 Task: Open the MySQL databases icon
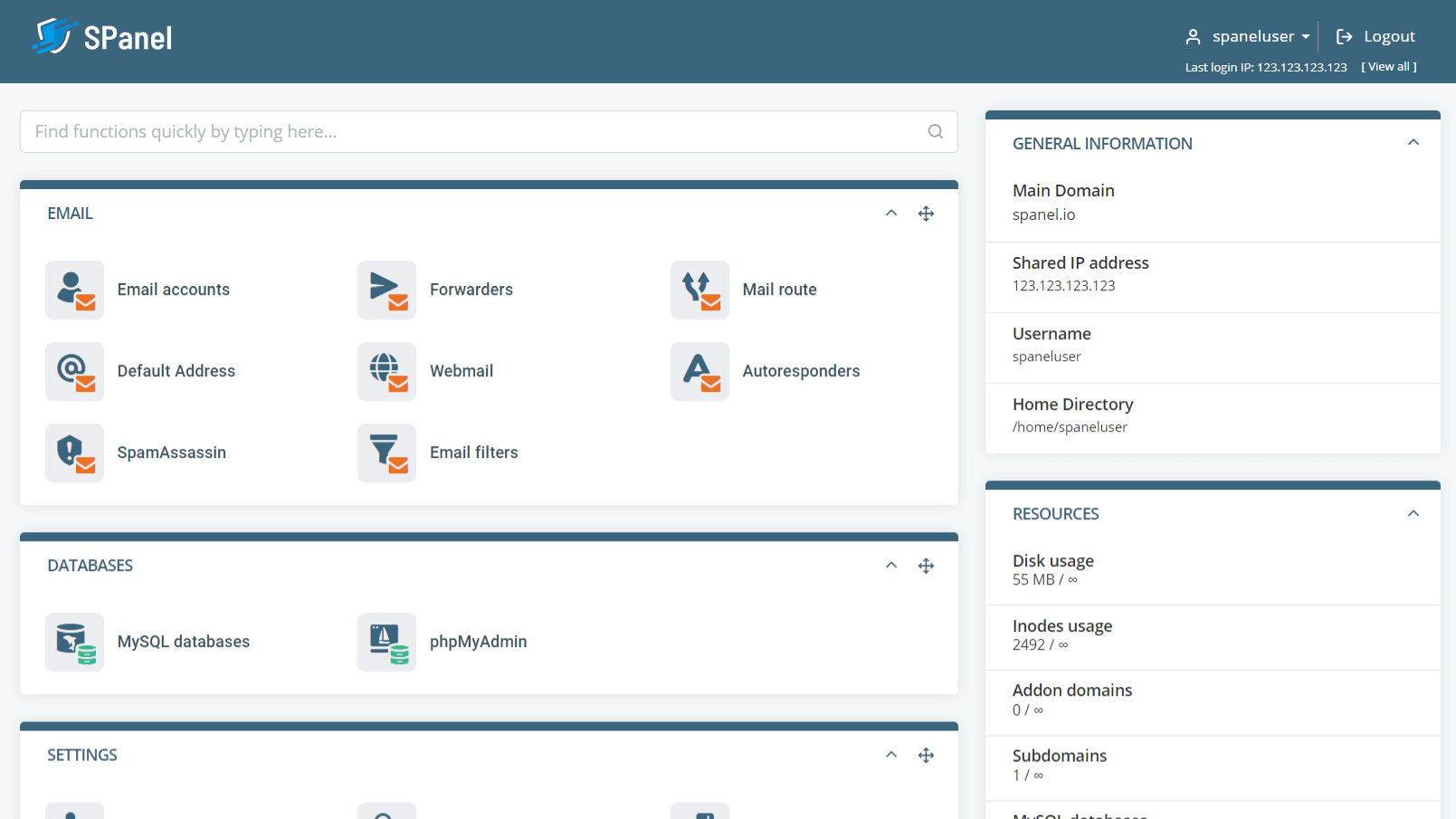click(x=74, y=642)
